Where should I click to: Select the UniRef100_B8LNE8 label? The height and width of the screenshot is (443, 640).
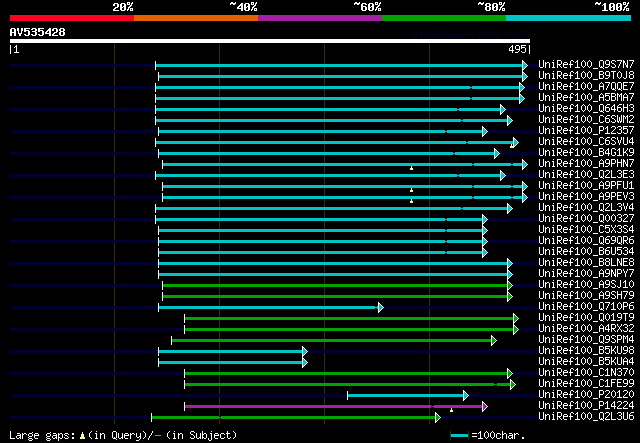586,263
